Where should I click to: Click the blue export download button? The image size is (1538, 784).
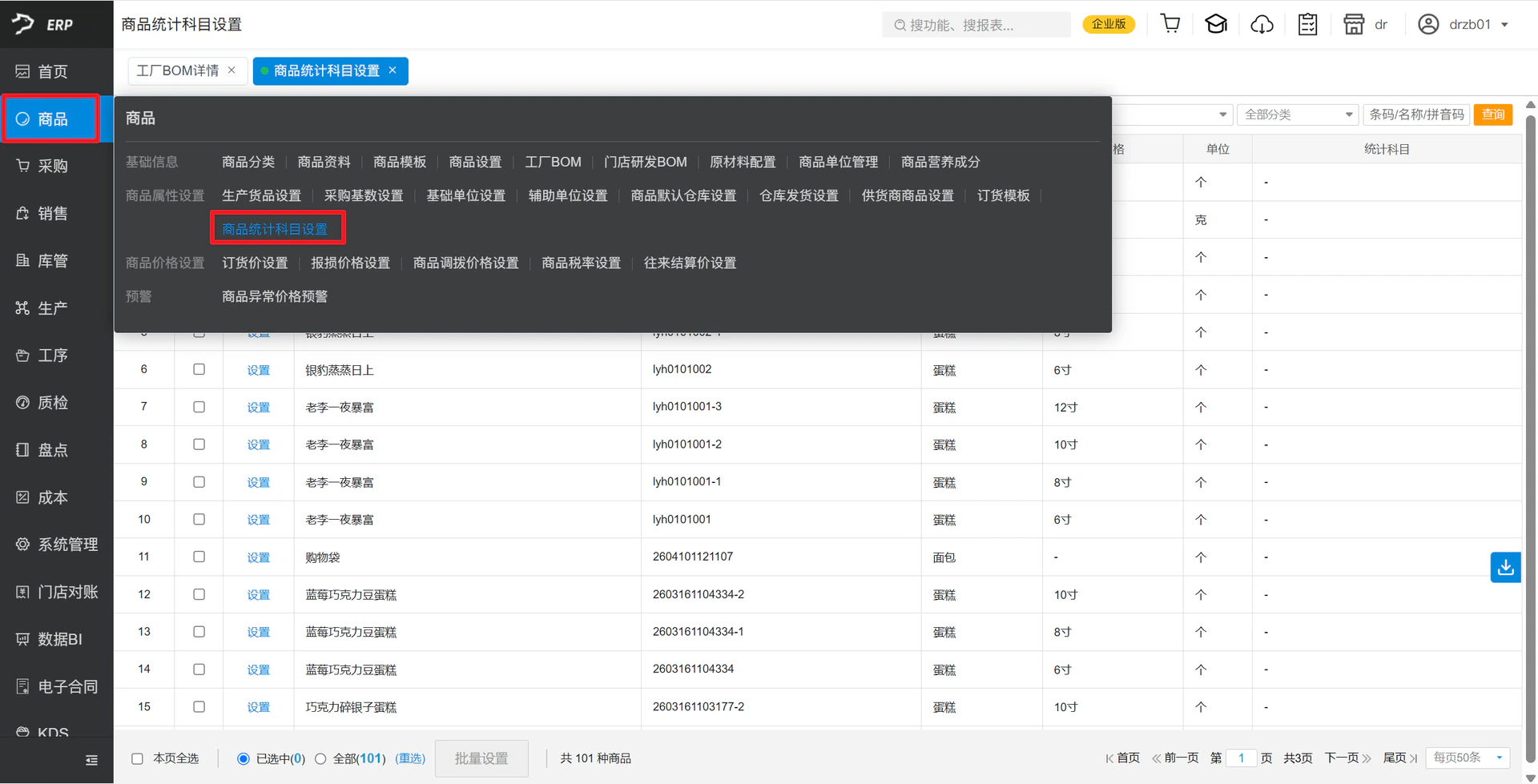[x=1505, y=567]
